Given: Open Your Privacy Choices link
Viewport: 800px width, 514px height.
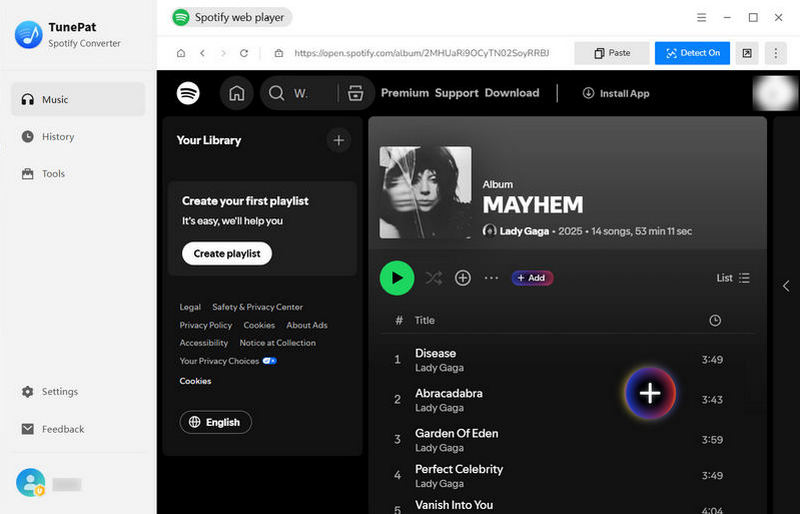Looking at the screenshot, I should pos(228,361).
